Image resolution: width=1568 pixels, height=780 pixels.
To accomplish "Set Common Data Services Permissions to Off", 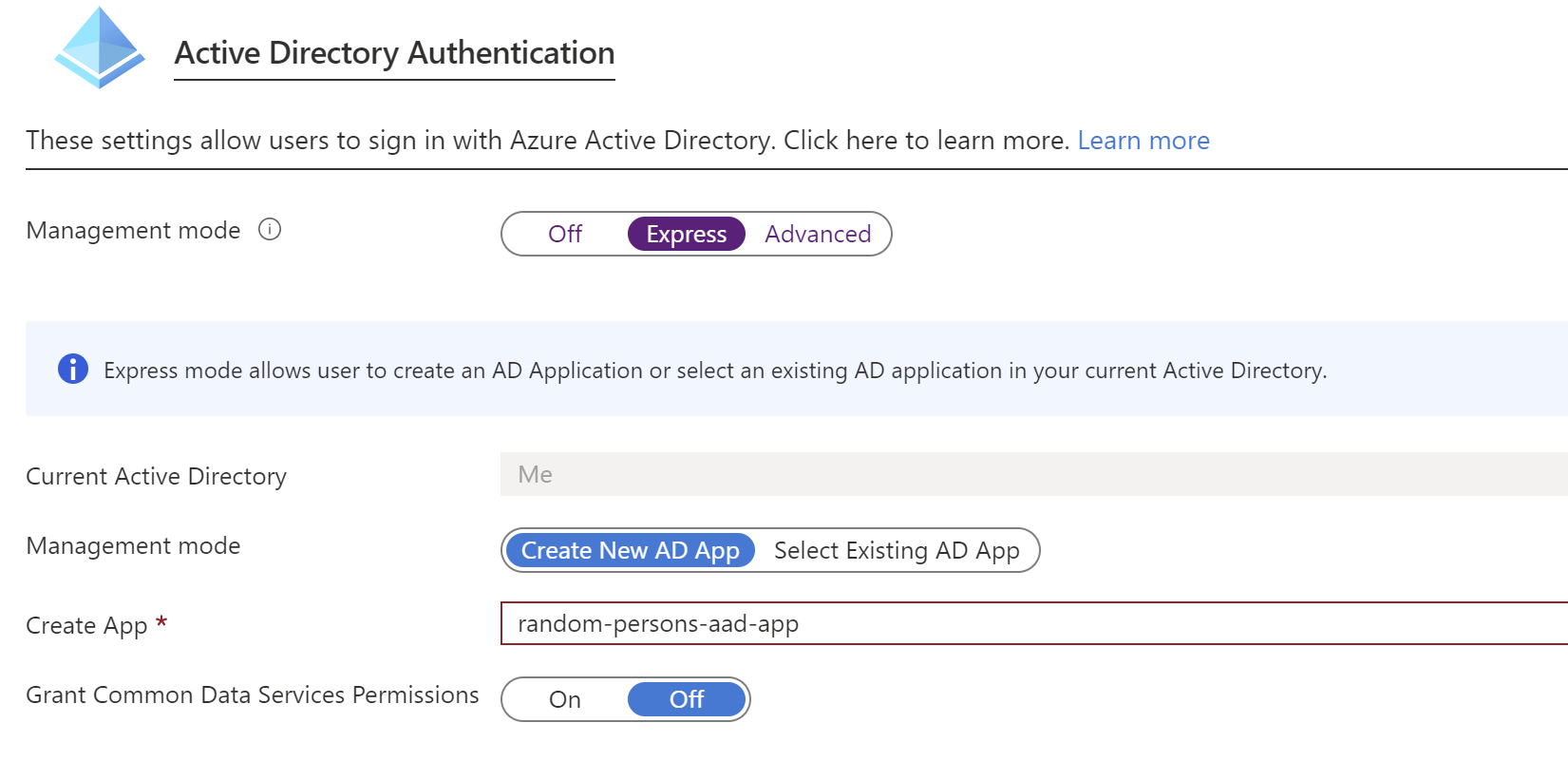I will 687,699.
